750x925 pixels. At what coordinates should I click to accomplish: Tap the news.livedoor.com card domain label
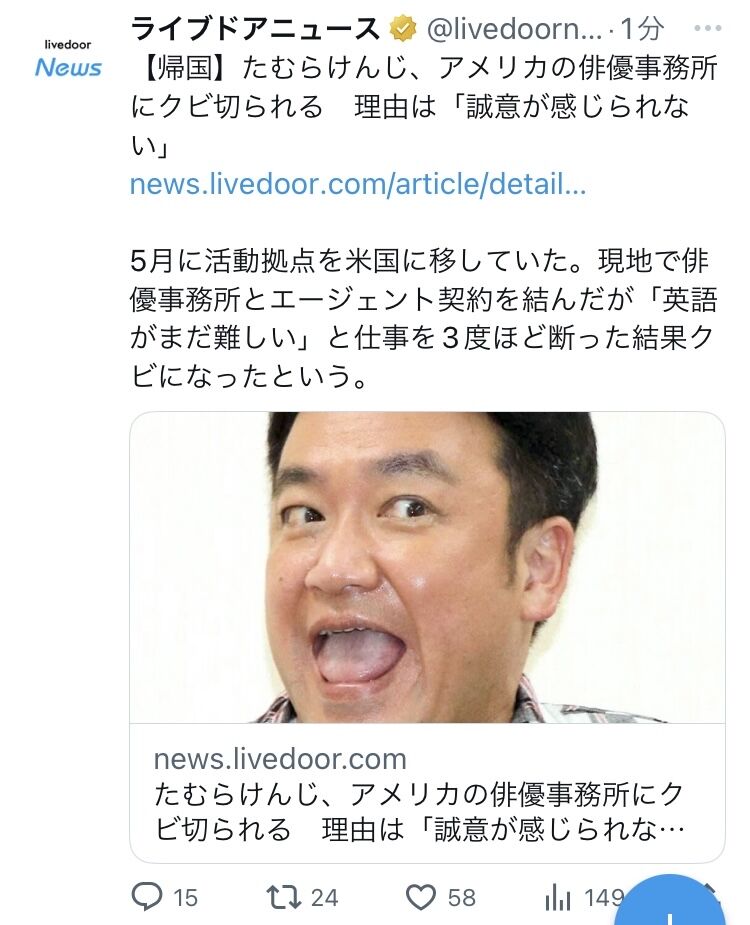(280, 759)
